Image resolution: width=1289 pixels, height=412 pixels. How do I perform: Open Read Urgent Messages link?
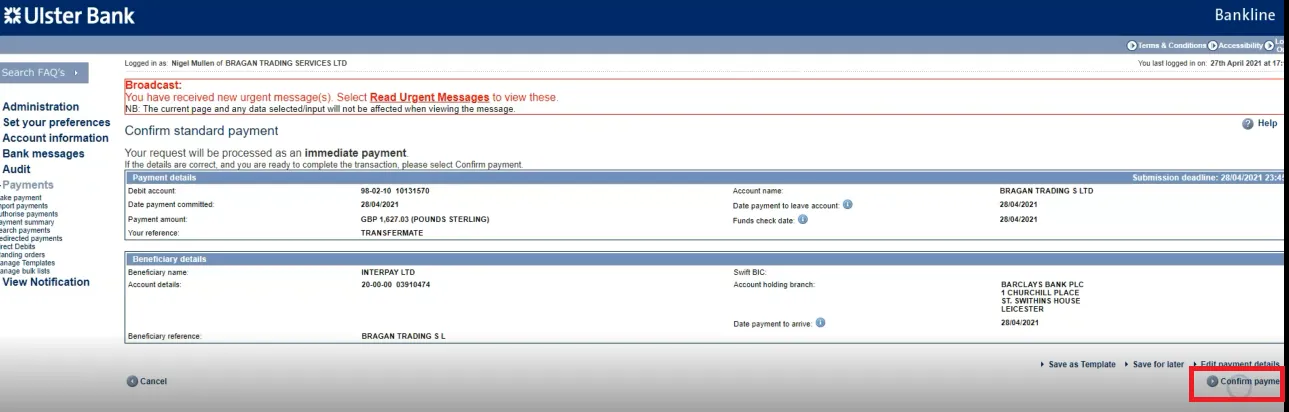pyautogui.click(x=429, y=97)
